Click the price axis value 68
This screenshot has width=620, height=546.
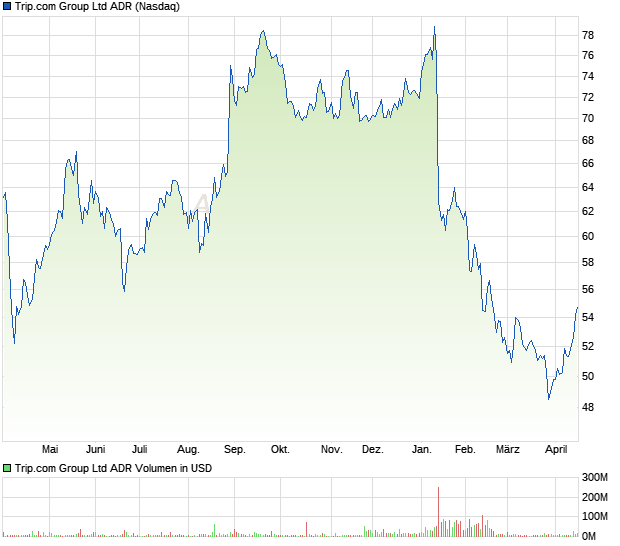(588, 140)
